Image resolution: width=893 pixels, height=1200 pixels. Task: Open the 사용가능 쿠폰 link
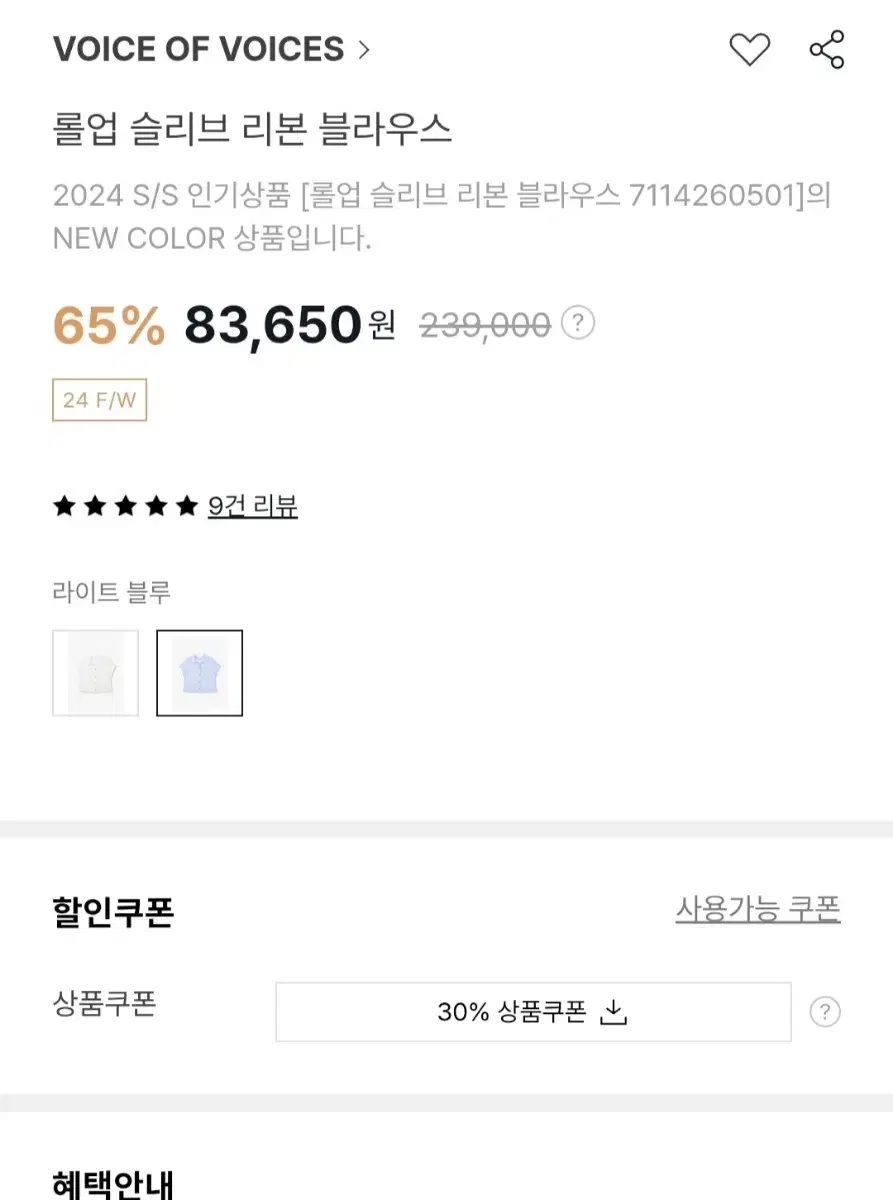pos(758,909)
